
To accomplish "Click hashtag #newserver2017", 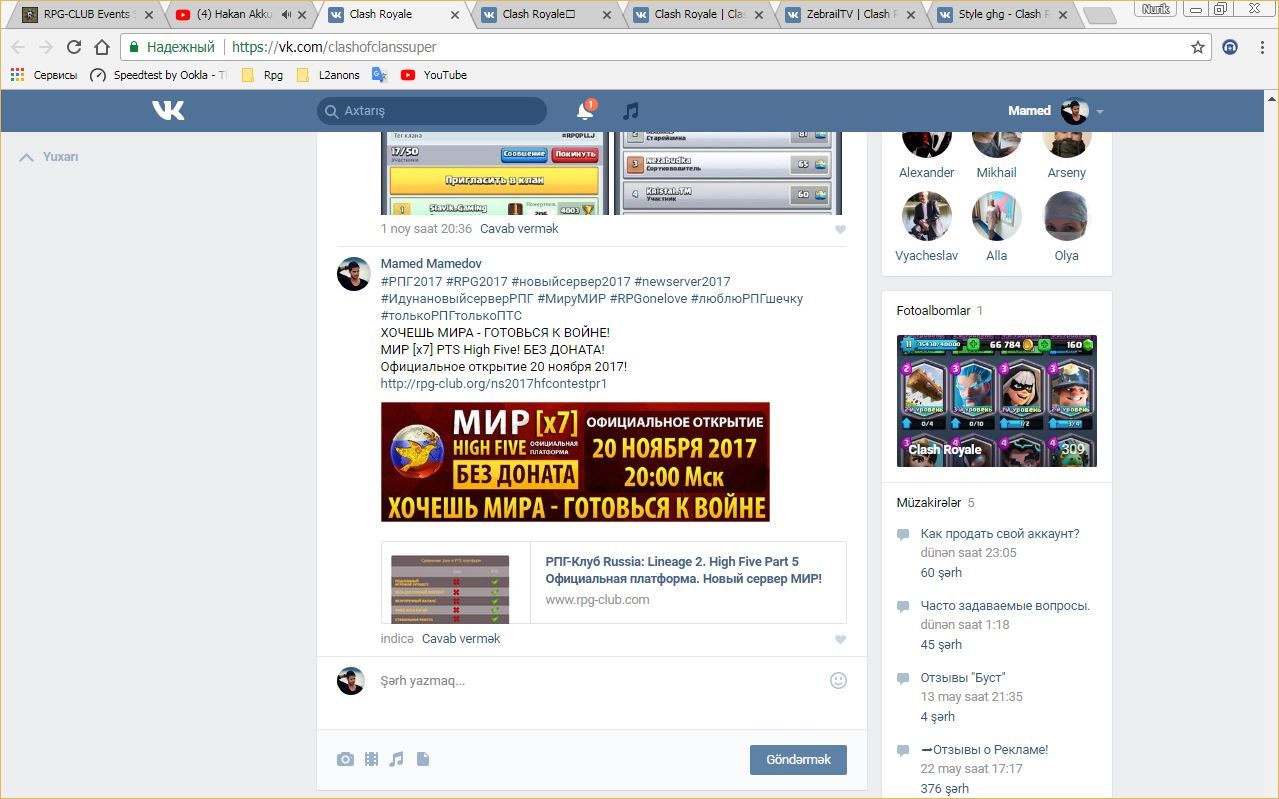I will [682, 282].
